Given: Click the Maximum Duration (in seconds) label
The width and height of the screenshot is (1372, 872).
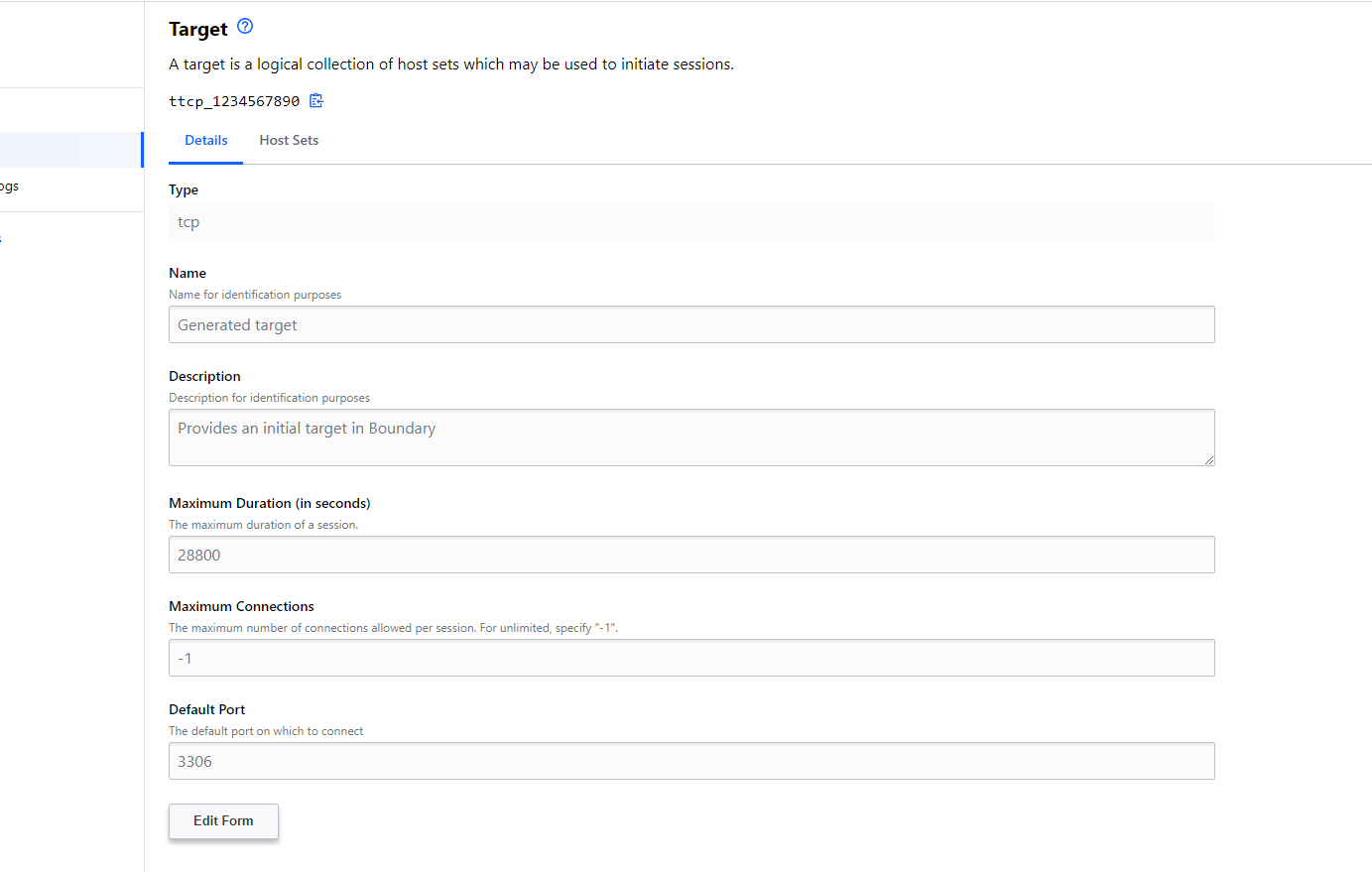Looking at the screenshot, I should pyautogui.click(x=269, y=503).
